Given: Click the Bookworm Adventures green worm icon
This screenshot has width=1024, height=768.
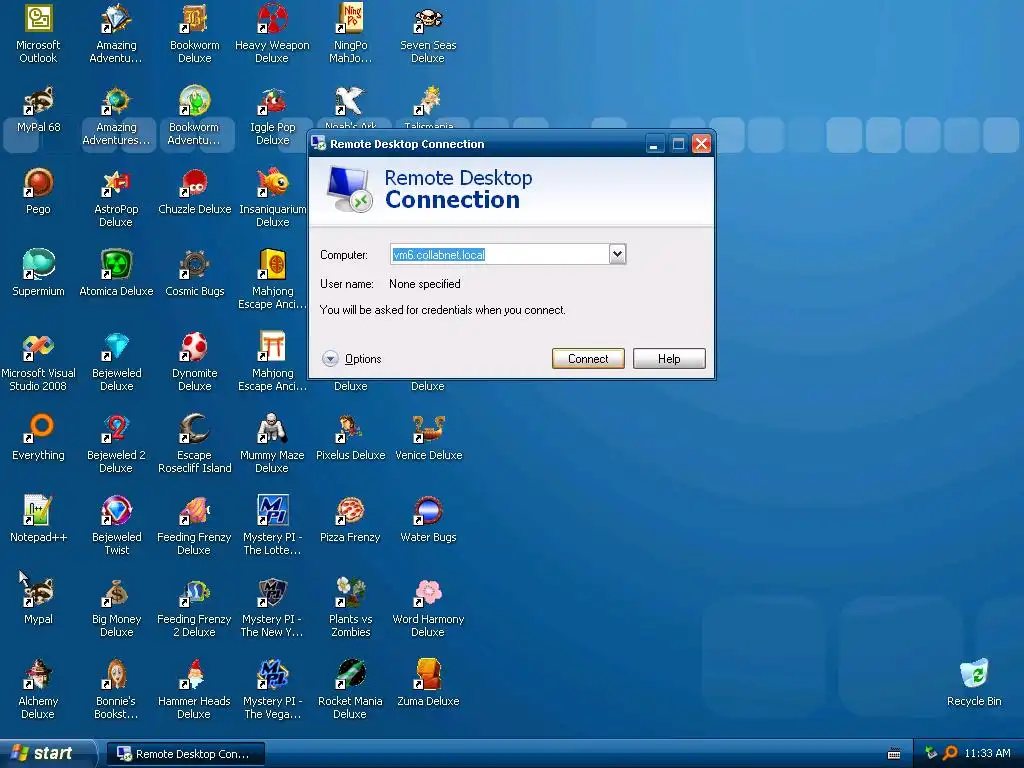Looking at the screenshot, I should [x=194, y=101].
